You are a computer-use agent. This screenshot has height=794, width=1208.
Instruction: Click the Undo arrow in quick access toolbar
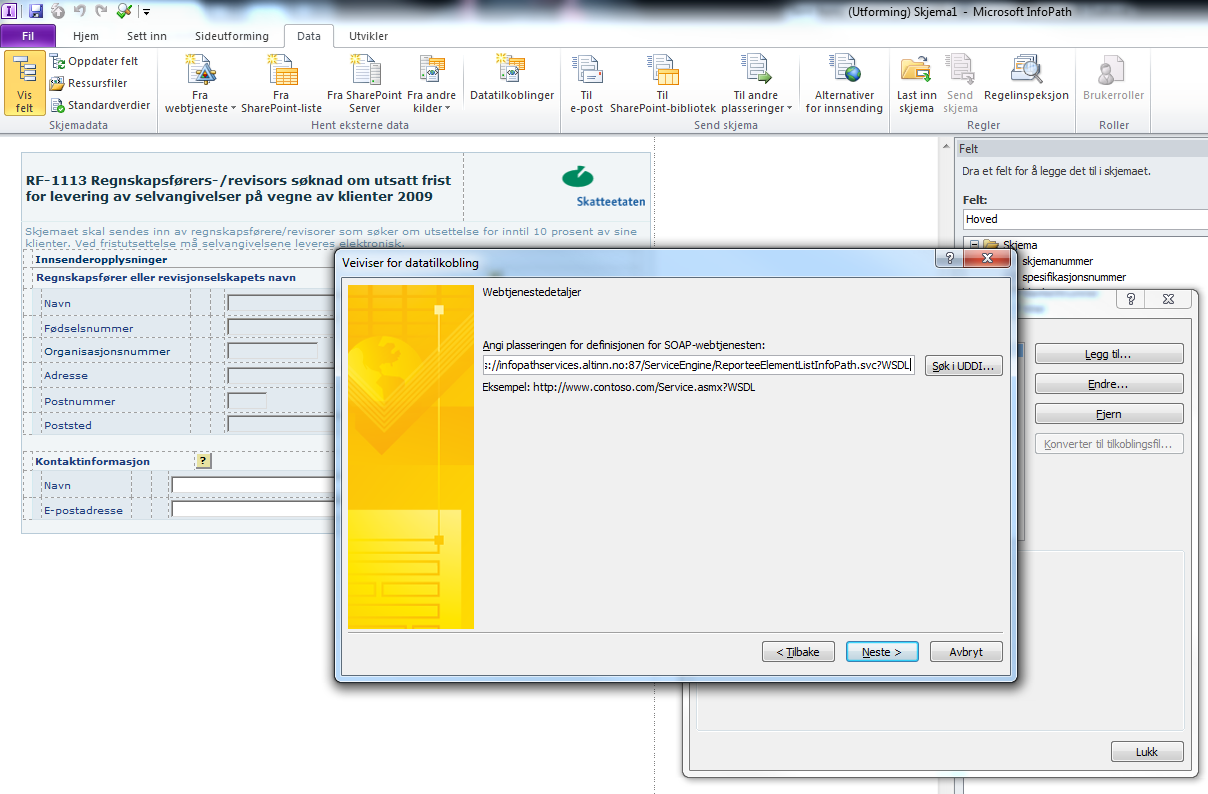click(x=79, y=11)
